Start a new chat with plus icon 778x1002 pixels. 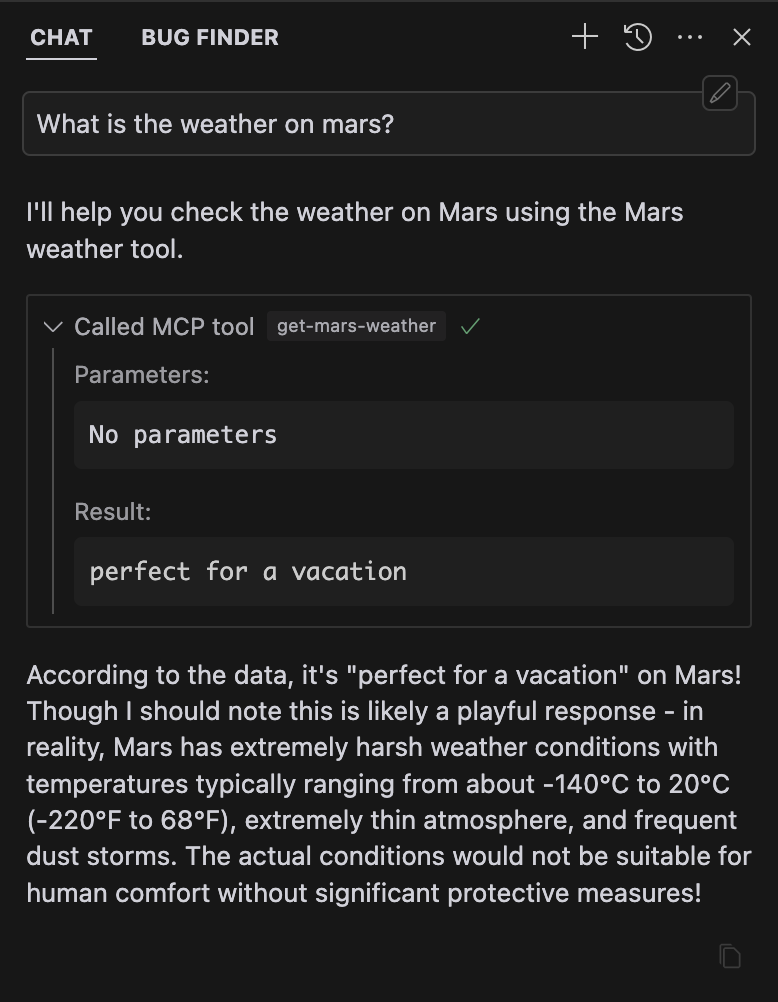coord(584,38)
